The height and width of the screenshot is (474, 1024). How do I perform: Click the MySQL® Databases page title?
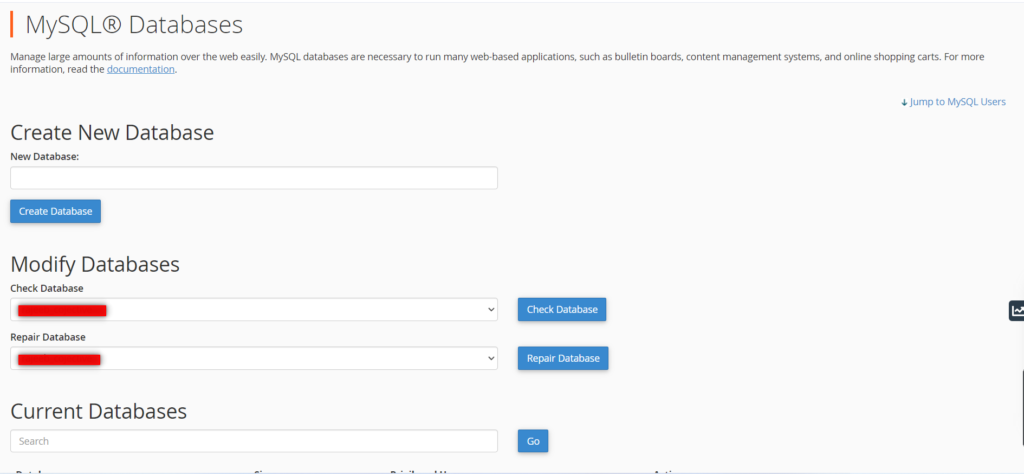click(x=134, y=25)
